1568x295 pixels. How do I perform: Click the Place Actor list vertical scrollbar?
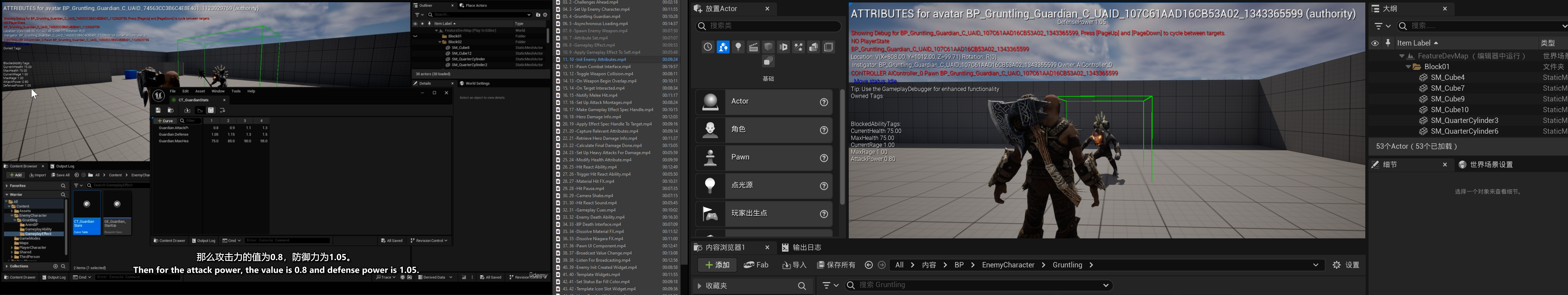point(842,146)
